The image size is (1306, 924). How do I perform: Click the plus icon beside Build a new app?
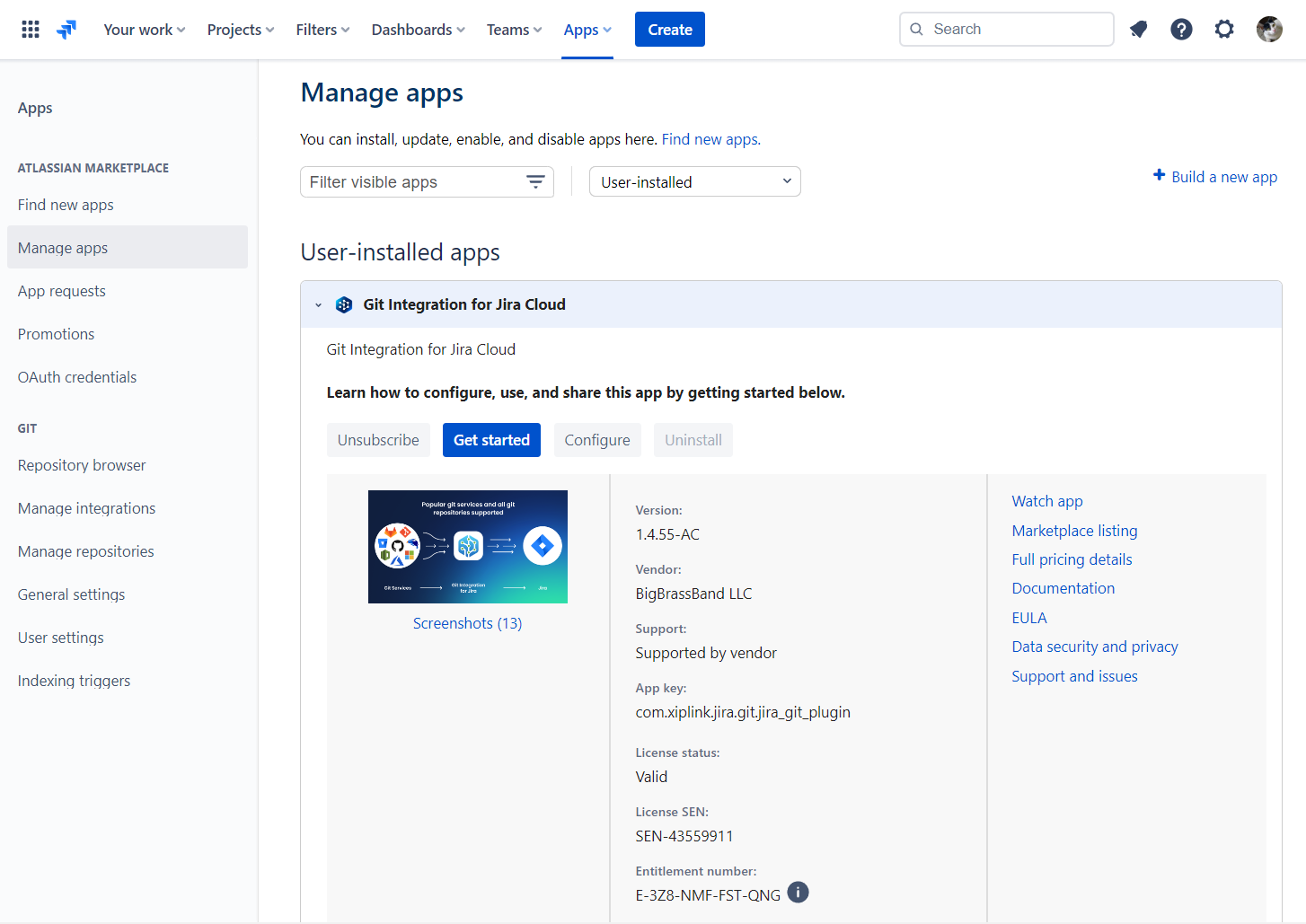1160,175
